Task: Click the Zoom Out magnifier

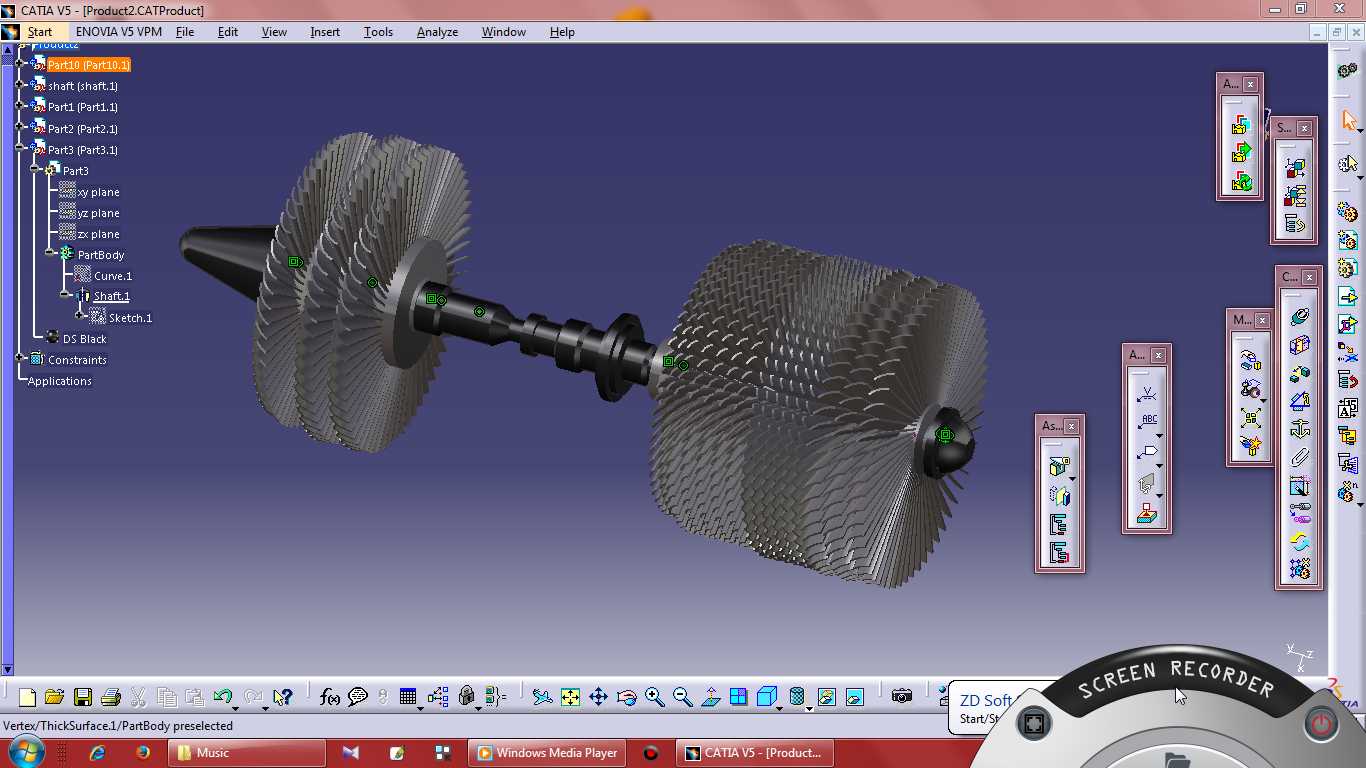Action: point(683,697)
